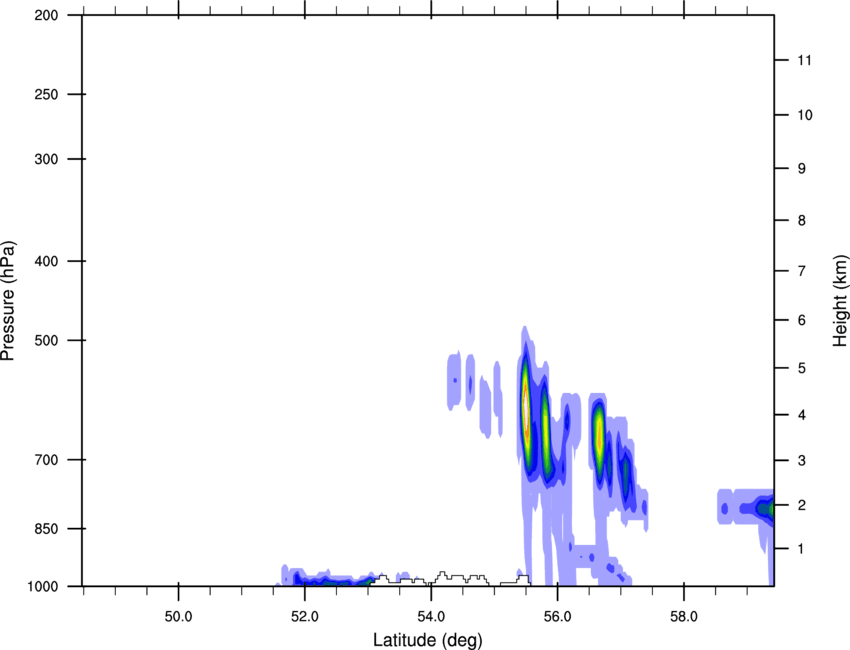Screen dimensions: 850x650
Task: Click the 1 km height tick label
Action: point(801,549)
